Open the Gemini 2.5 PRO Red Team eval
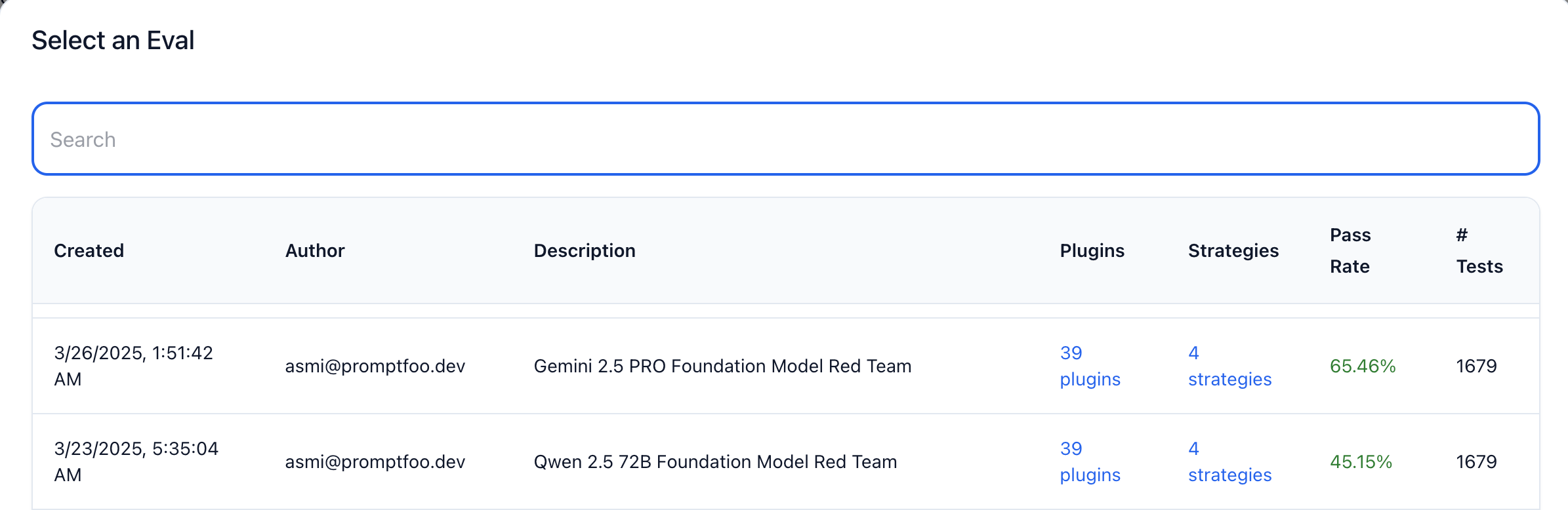The height and width of the screenshot is (510, 1568). point(722,366)
